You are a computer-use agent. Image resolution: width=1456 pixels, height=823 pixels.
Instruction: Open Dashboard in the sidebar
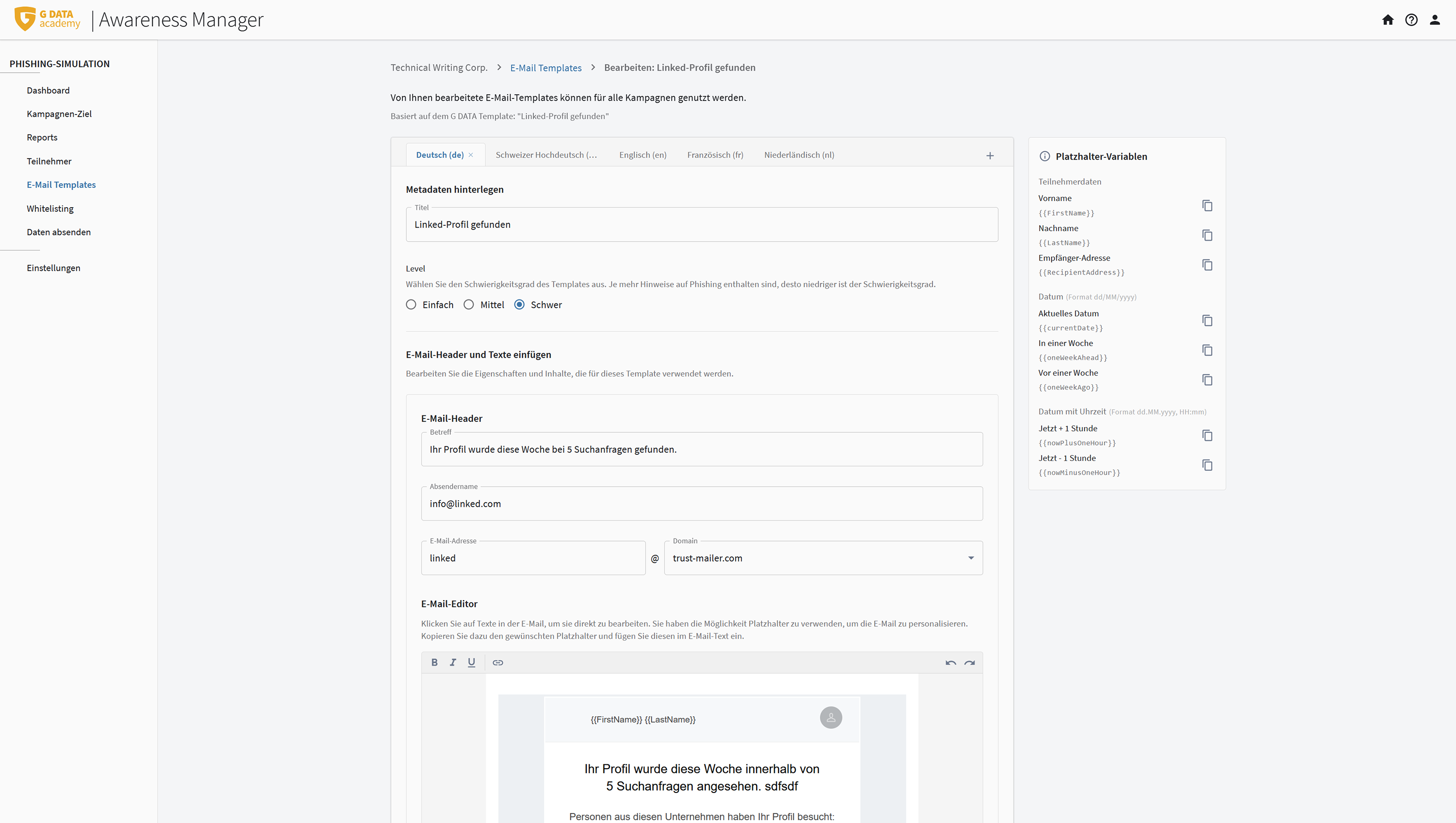tap(48, 90)
